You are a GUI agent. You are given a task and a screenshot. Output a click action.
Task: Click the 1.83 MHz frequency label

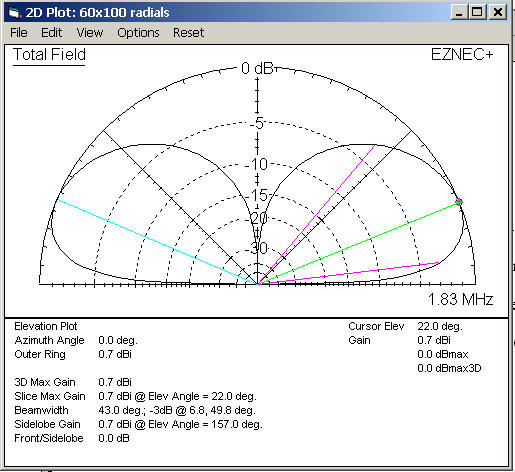pos(460,299)
